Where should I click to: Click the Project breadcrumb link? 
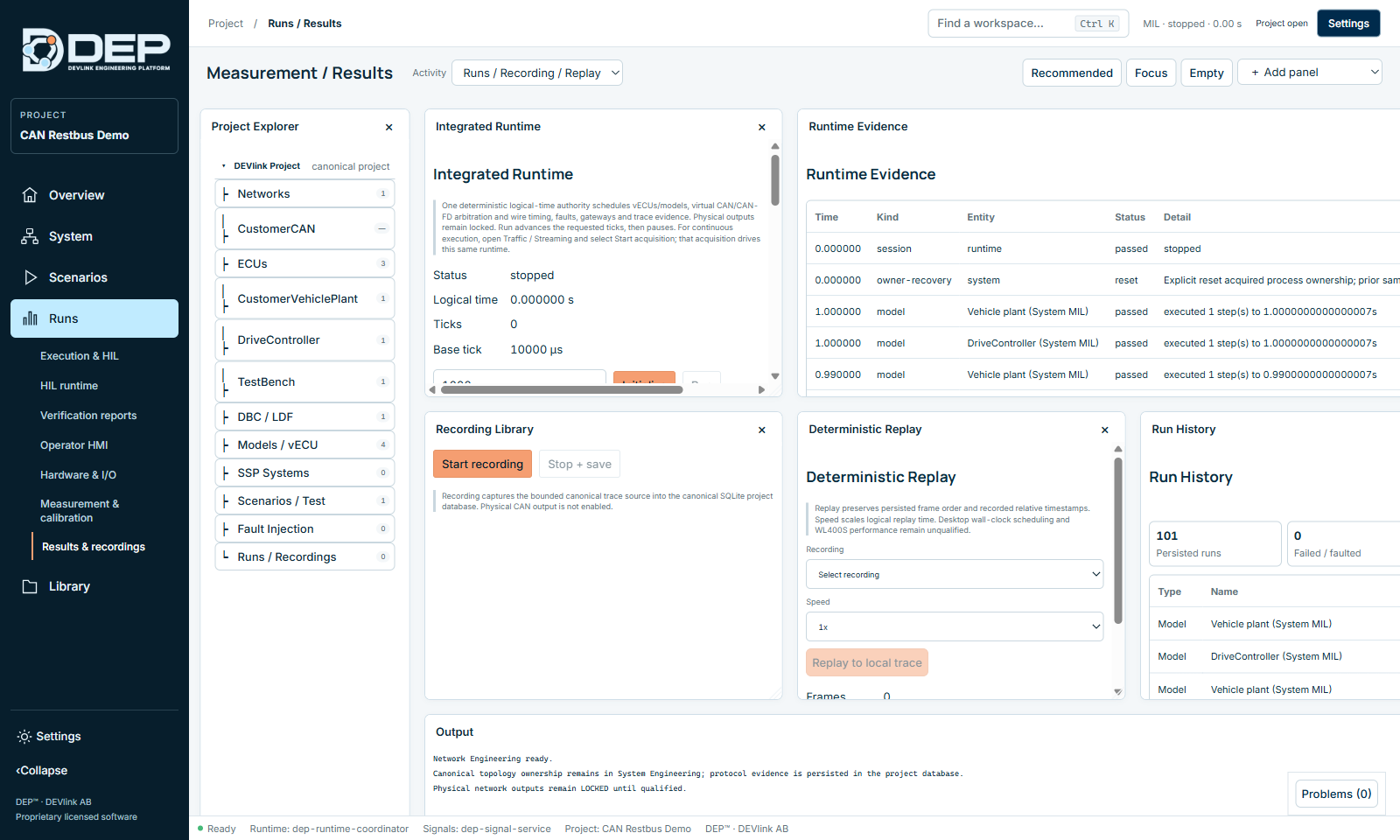point(226,24)
